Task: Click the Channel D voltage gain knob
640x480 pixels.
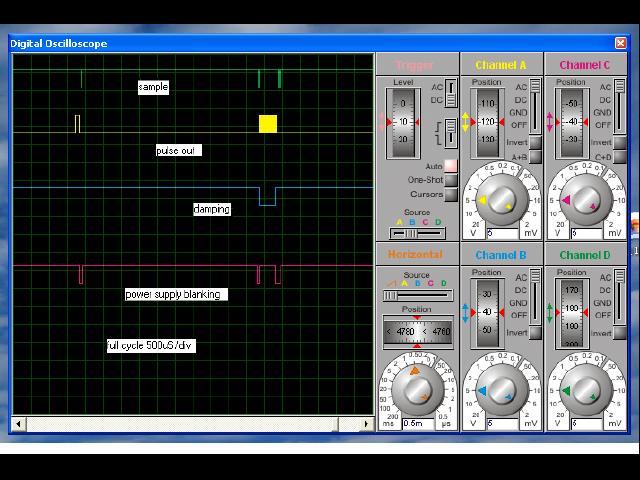Action: (586, 391)
